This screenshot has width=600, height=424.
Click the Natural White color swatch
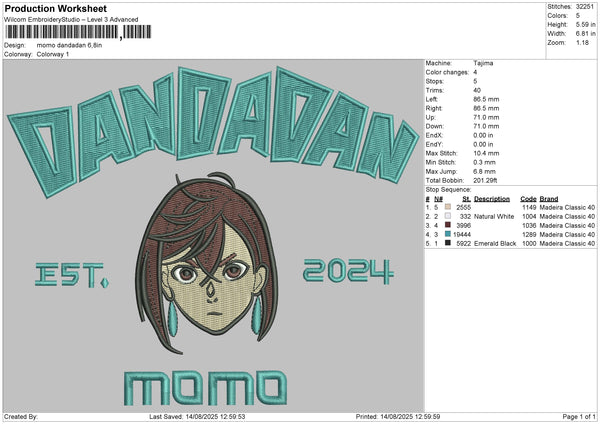tap(448, 216)
